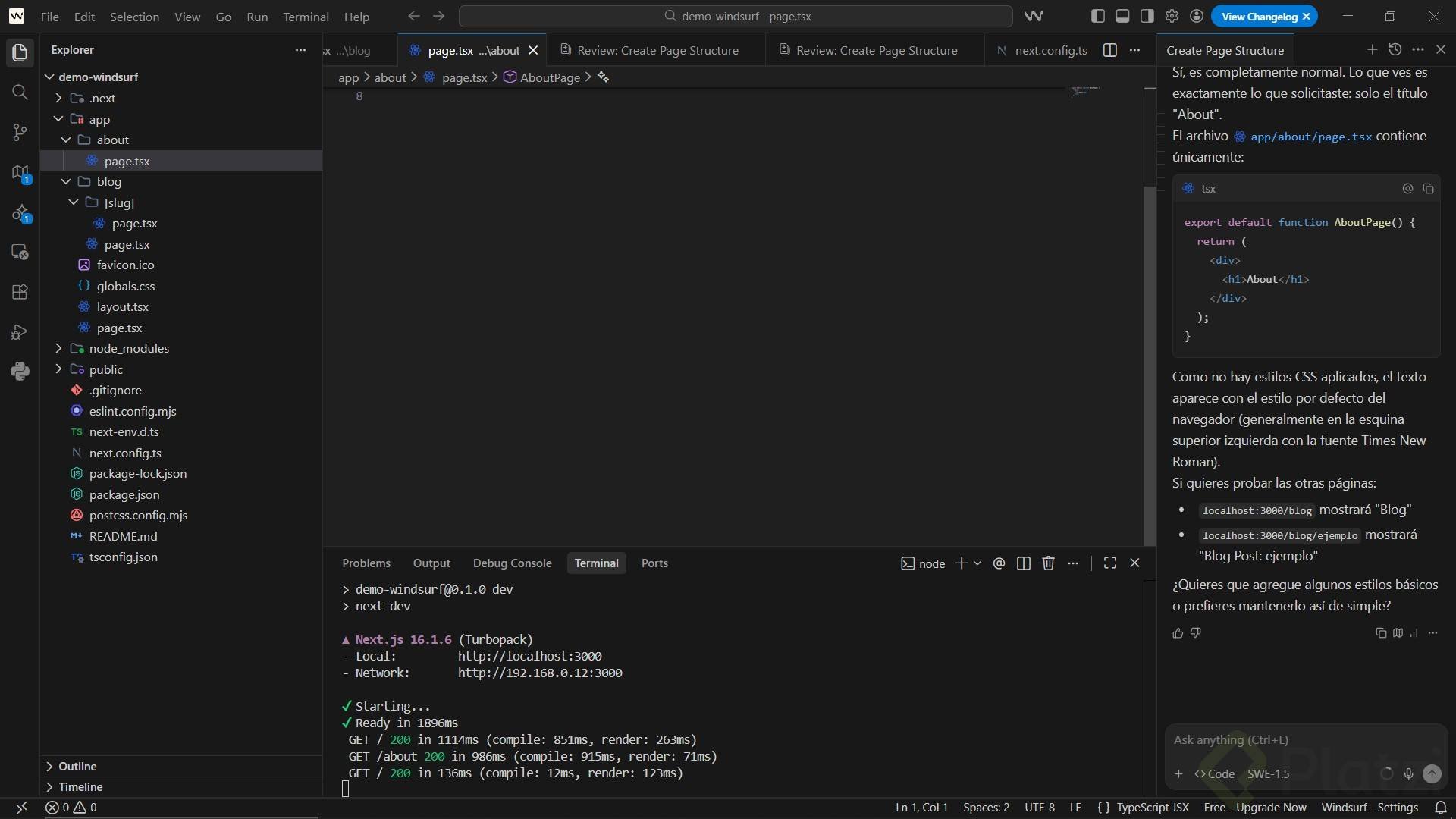
Task: Open Search in the activity bar
Action: pyautogui.click(x=20, y=93)
